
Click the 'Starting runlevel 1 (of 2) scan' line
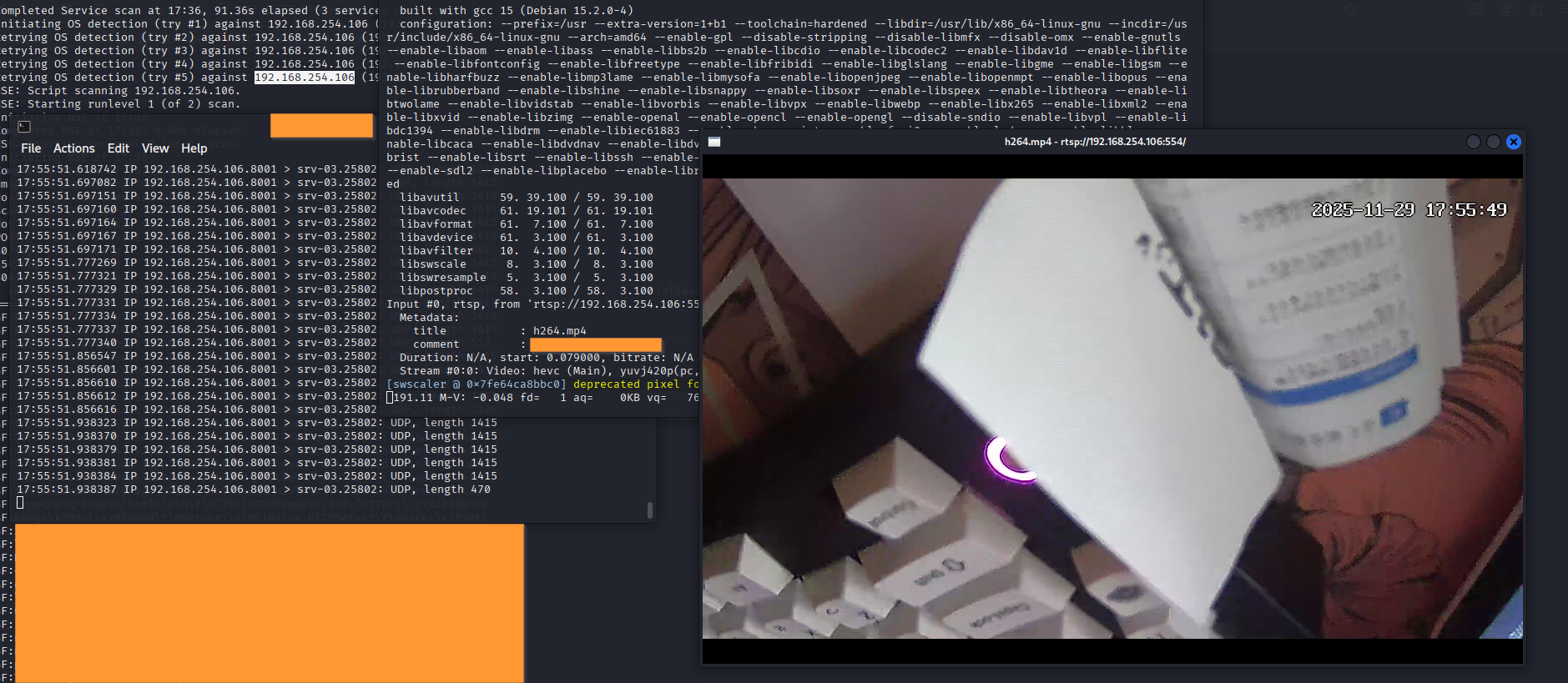[x=120, y=104]
